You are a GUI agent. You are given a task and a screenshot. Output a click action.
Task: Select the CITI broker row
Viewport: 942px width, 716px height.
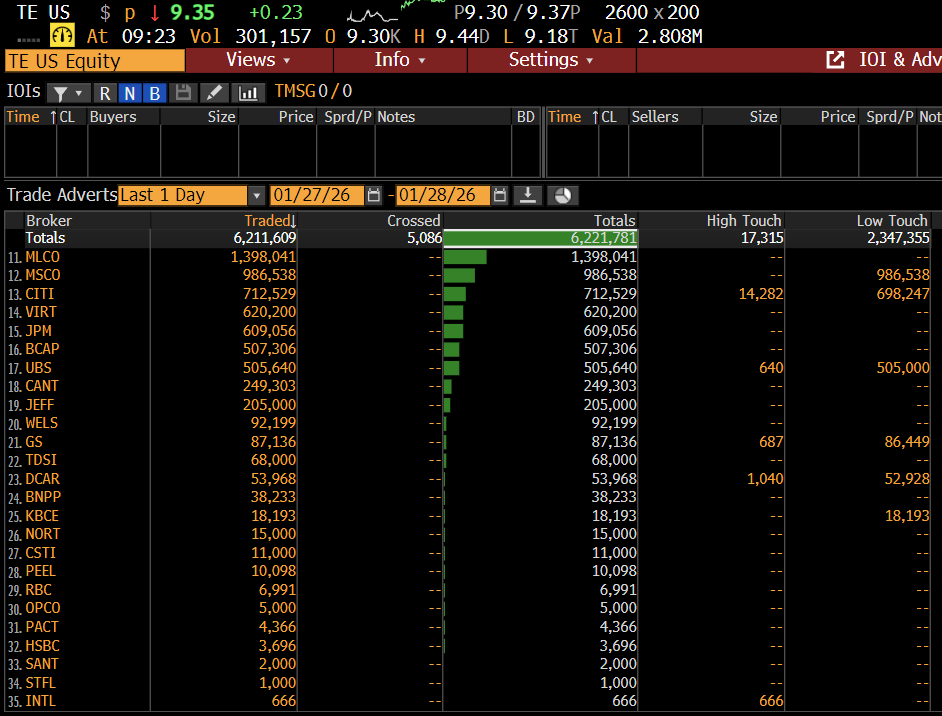coord(469,294)
